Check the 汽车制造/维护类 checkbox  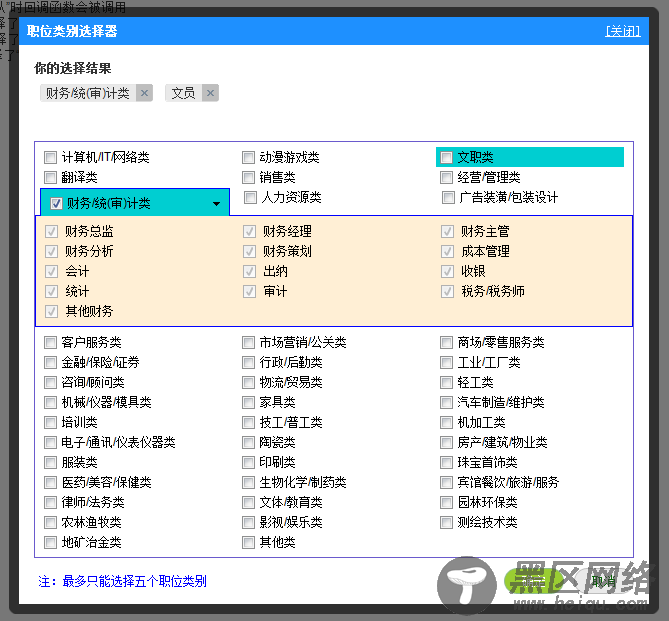pyautogui.click(x=446, y=402)
